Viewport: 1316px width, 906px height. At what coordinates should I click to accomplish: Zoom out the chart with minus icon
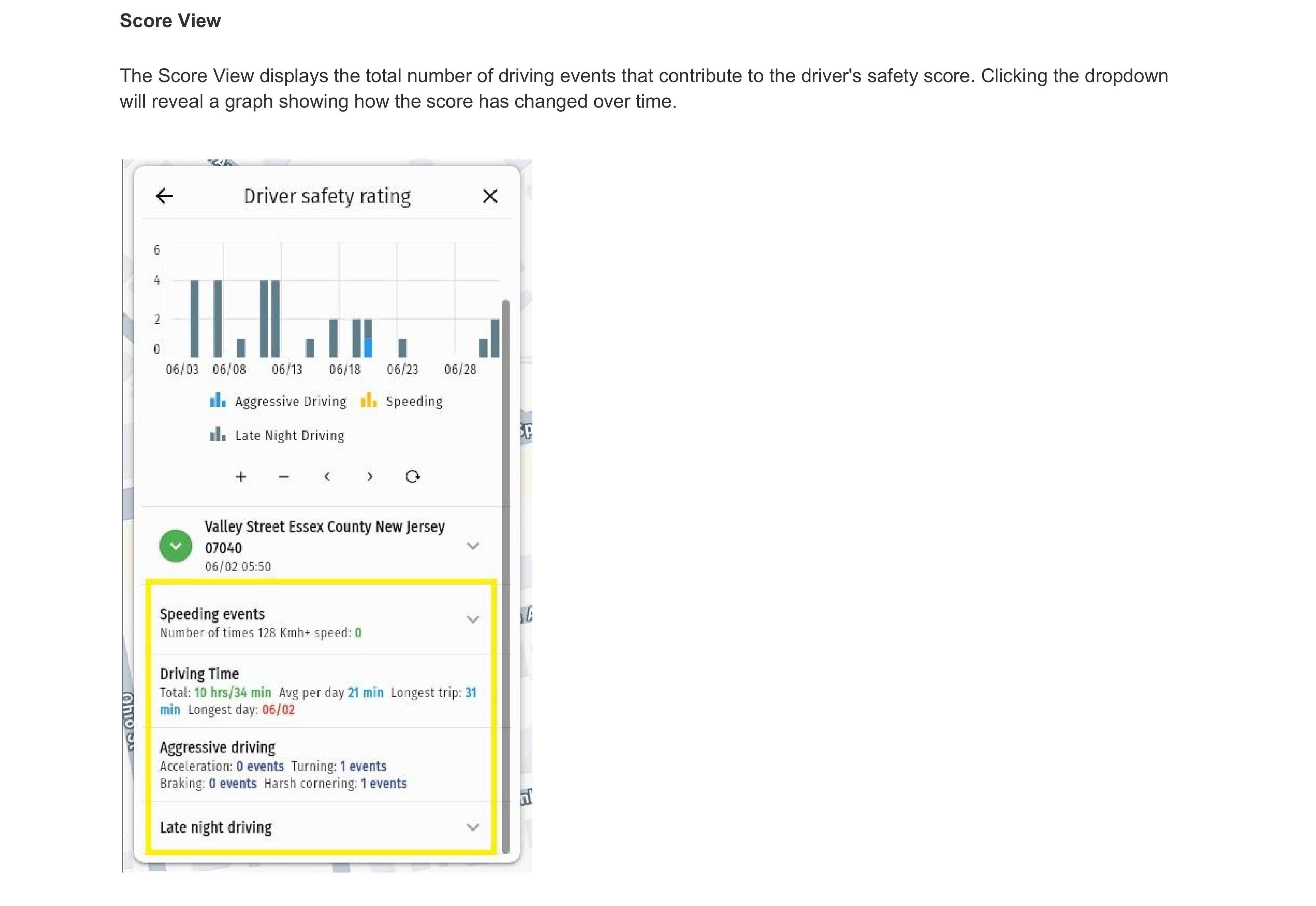[x=284, y=477]
